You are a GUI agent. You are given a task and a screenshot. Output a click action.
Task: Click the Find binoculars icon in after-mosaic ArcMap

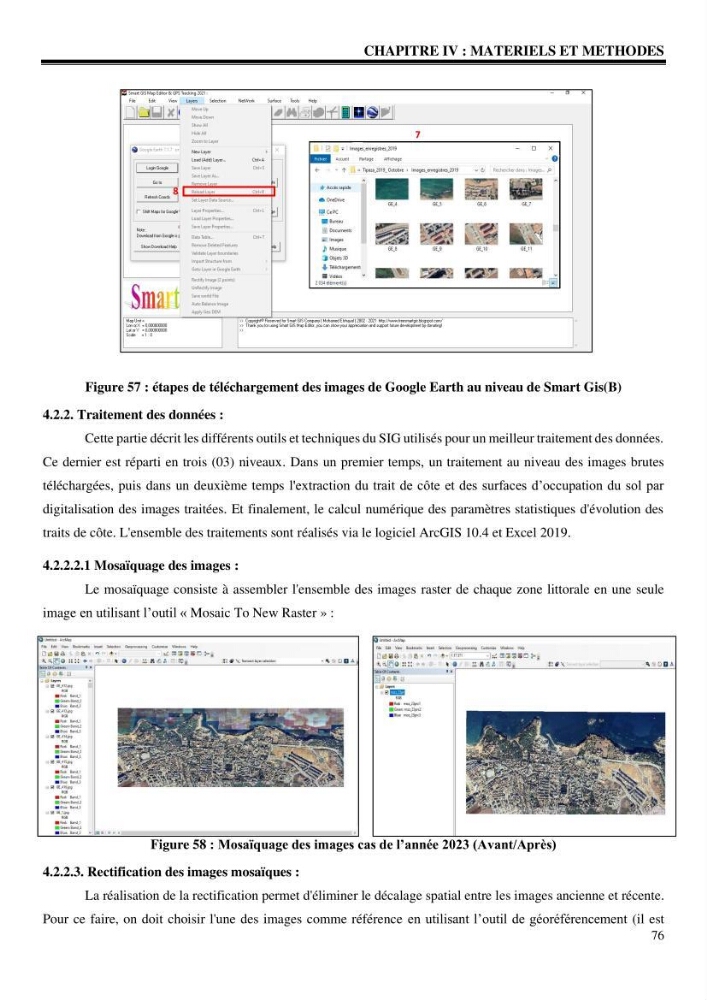(481, 664)
